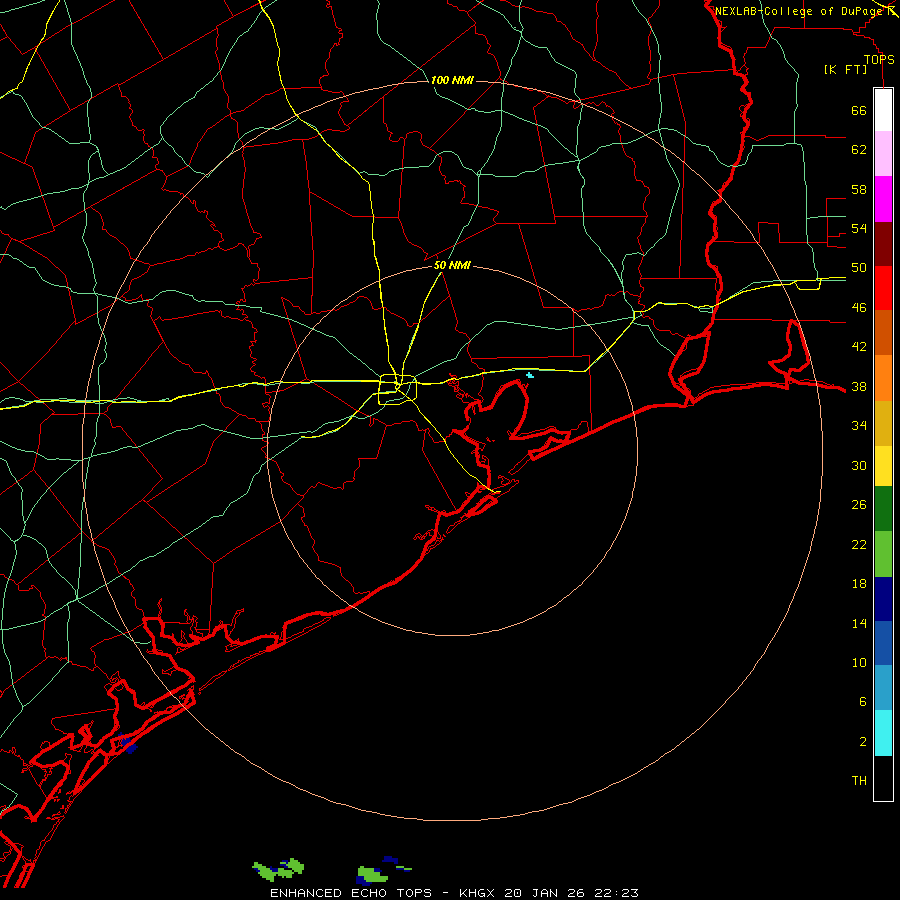Image resolution: width=900 pixels, height=900 pixels.
Task: Click the "20 JAN 26" date text
Action: (545, 893)
